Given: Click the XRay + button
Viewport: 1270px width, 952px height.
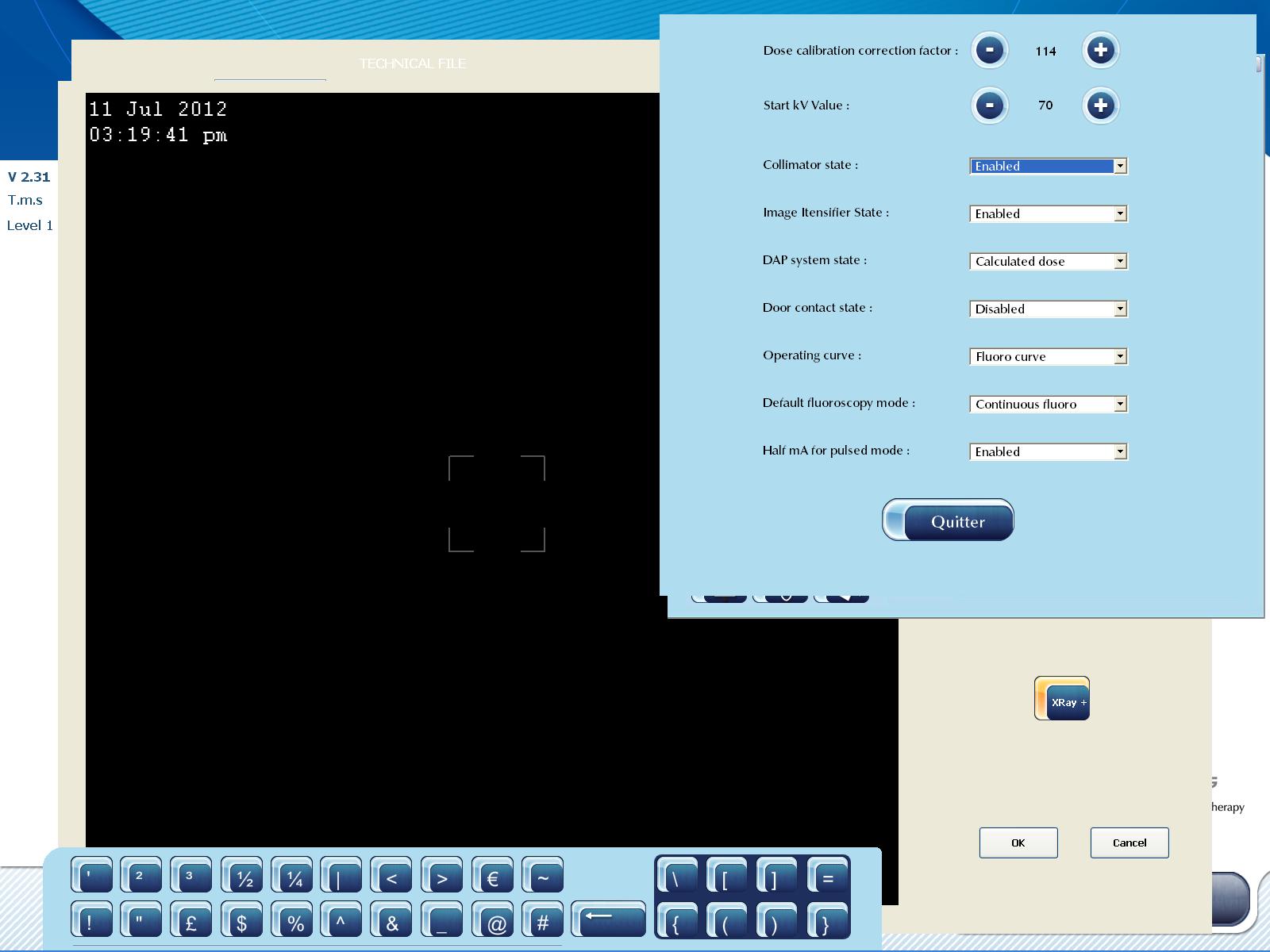Looking at the screenshot, I should [1062, 698].
